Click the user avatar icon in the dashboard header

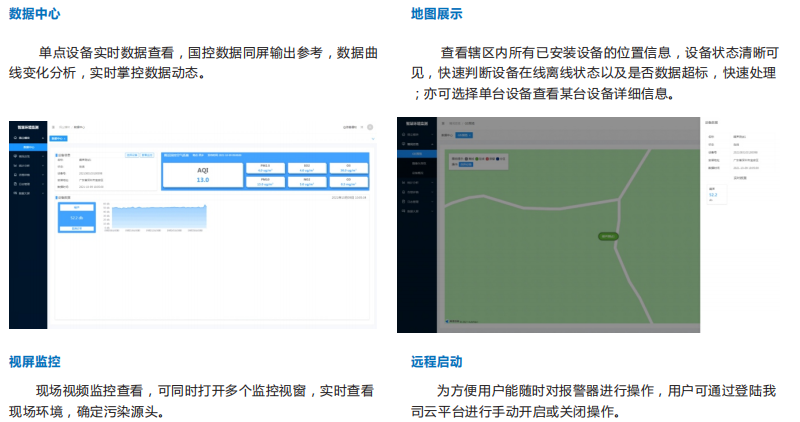pyautogui.click(x=370, y=127)
